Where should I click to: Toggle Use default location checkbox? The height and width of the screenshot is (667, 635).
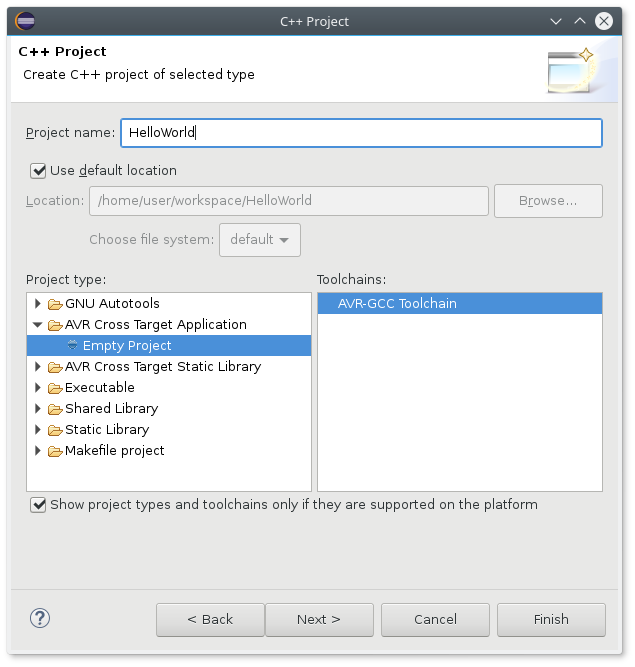[38, 171]
